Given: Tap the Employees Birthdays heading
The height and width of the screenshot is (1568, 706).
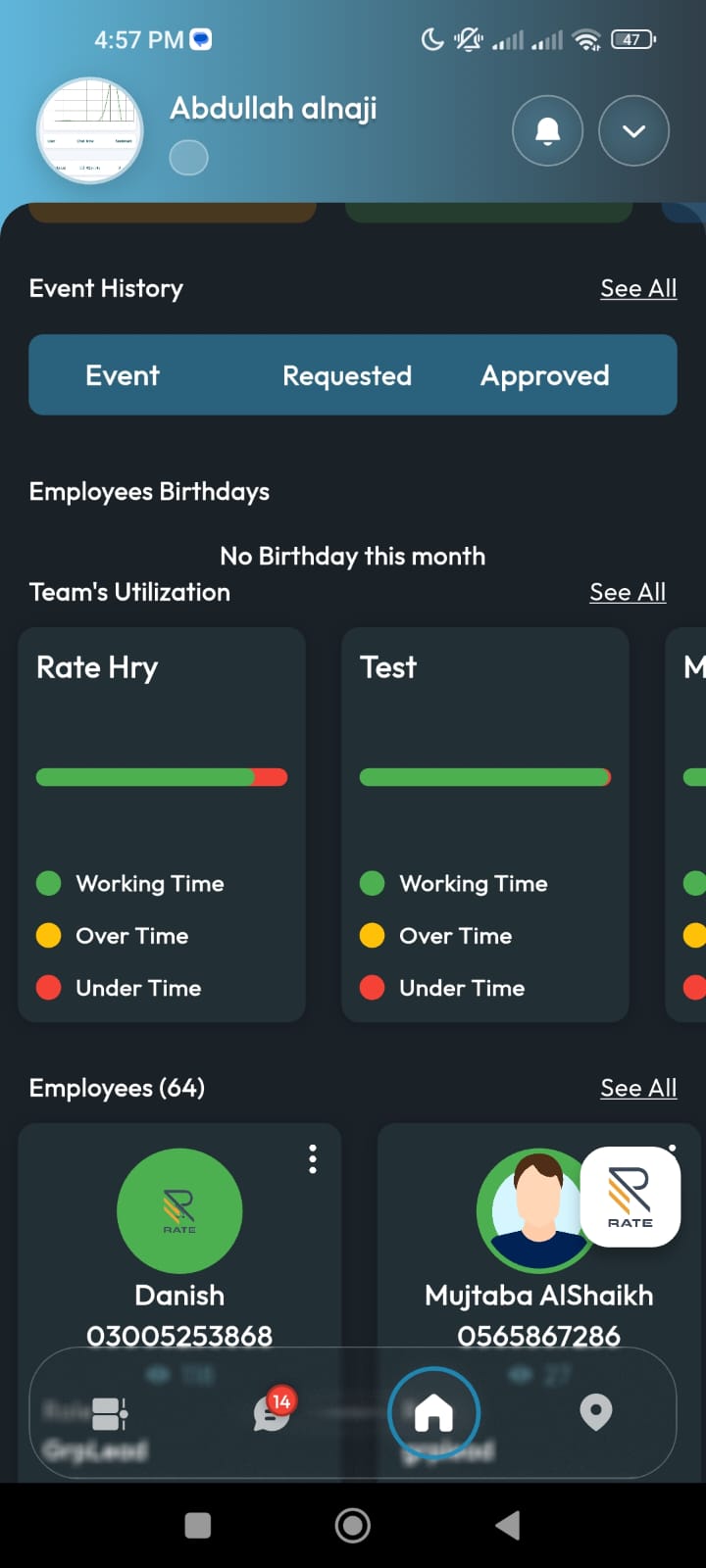Looking at the screenshot, I should [149, 492].
